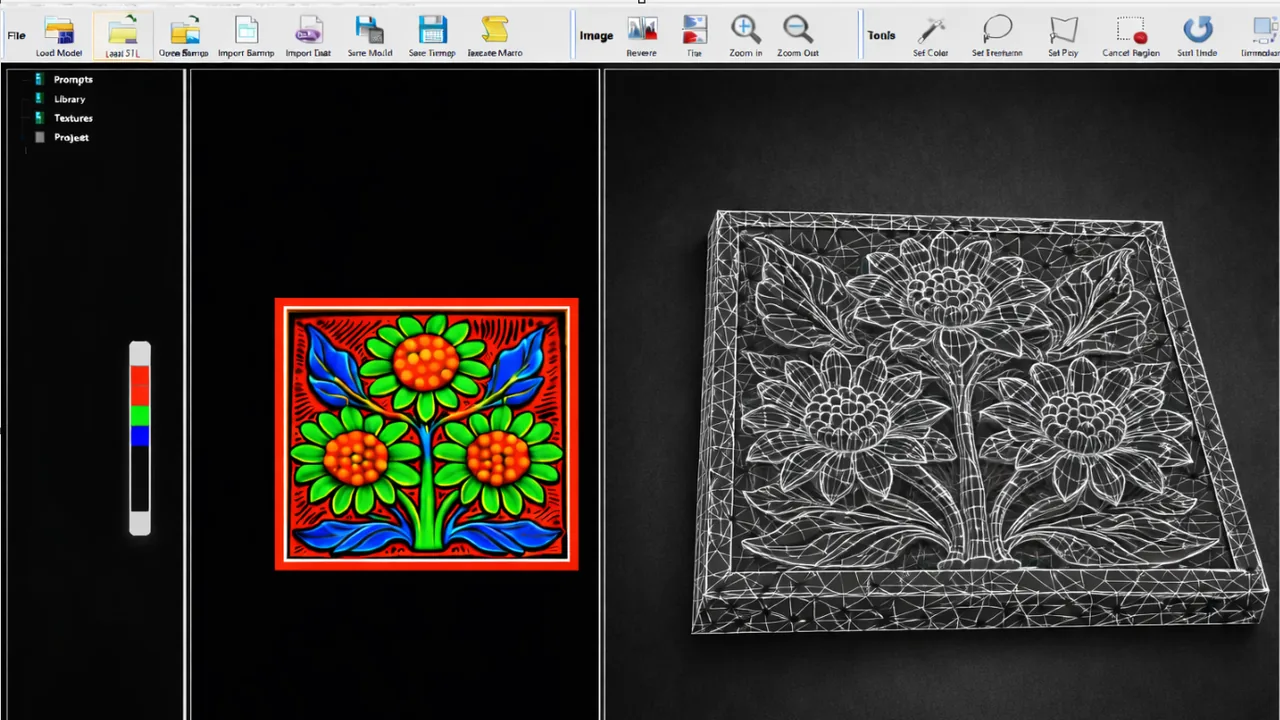The image size is (1280, 720).
Task: Run the yellow scroll Execute Macro icon
Action: (x=494, y=30)
